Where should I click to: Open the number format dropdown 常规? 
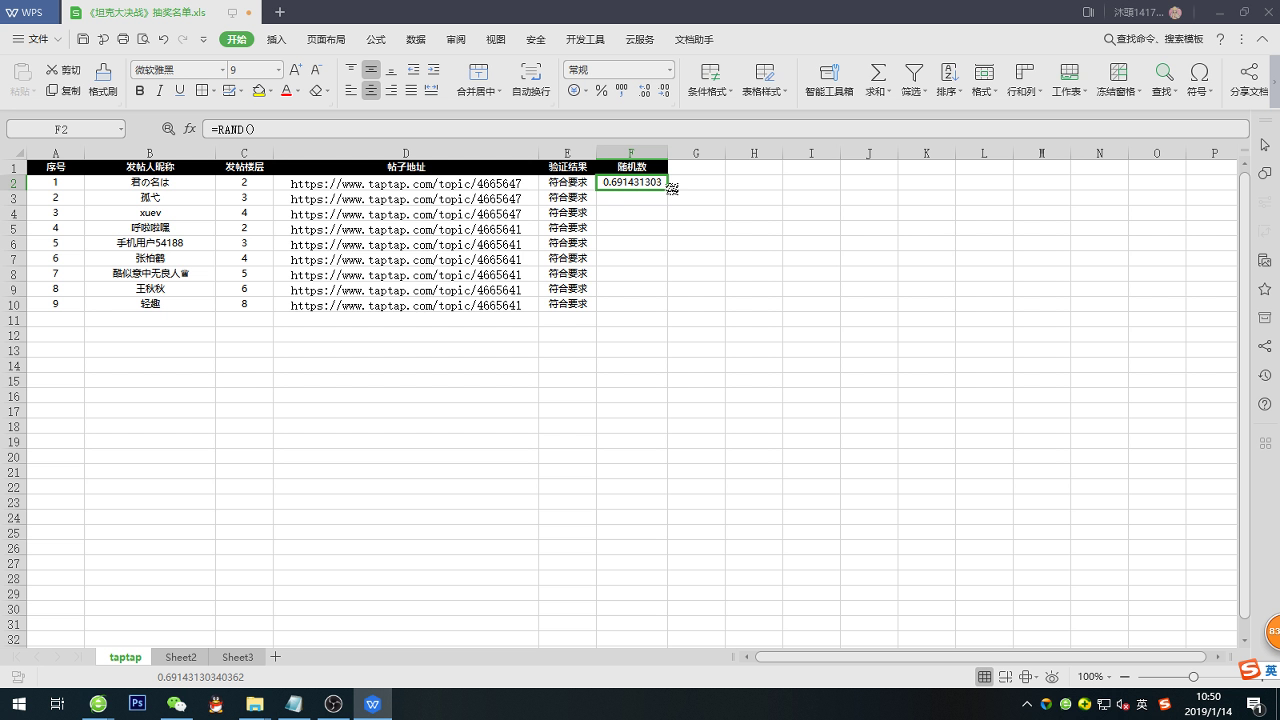click(x=669, y=70)
